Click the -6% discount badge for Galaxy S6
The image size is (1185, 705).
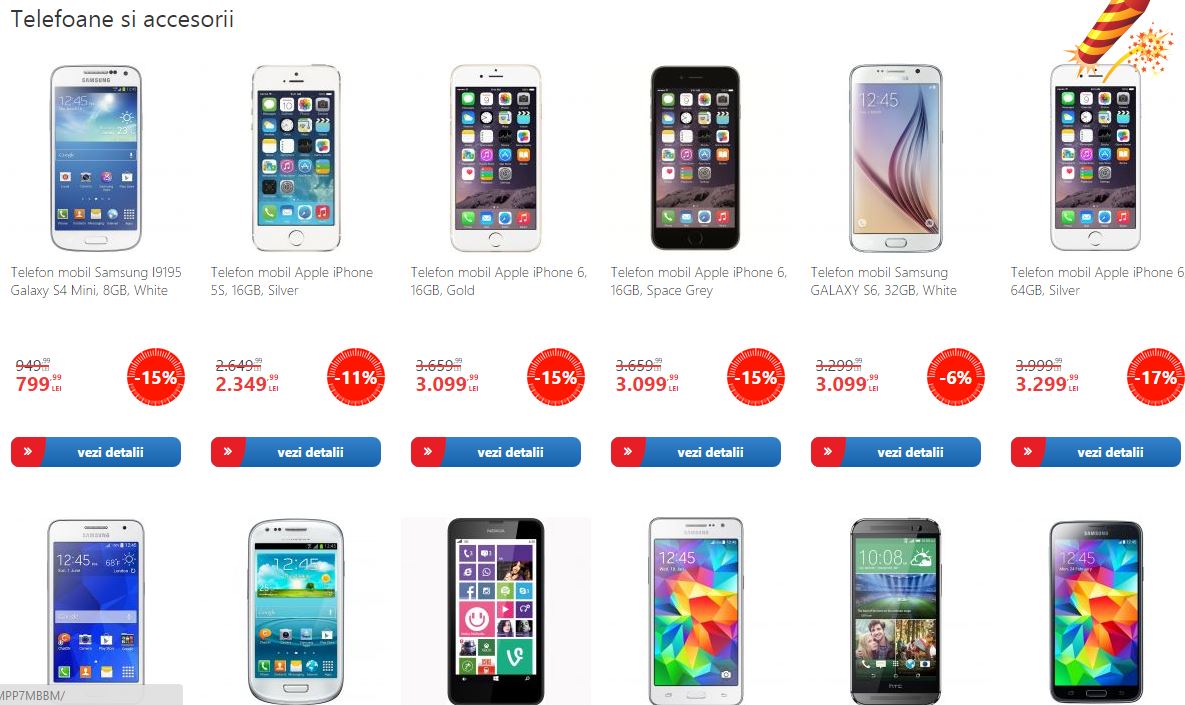click(x=956, y=376)
